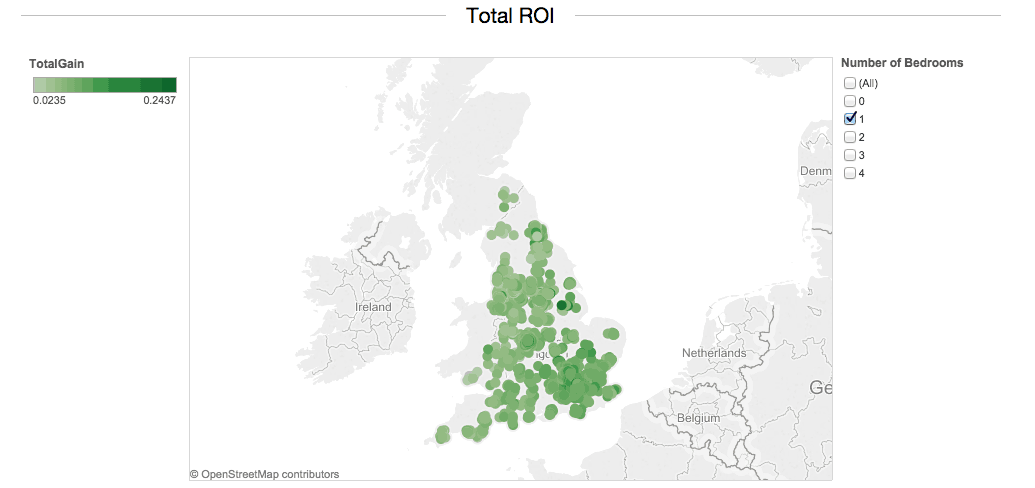Select the 3 bedrooms checkbox

click(x=850, y=155)
